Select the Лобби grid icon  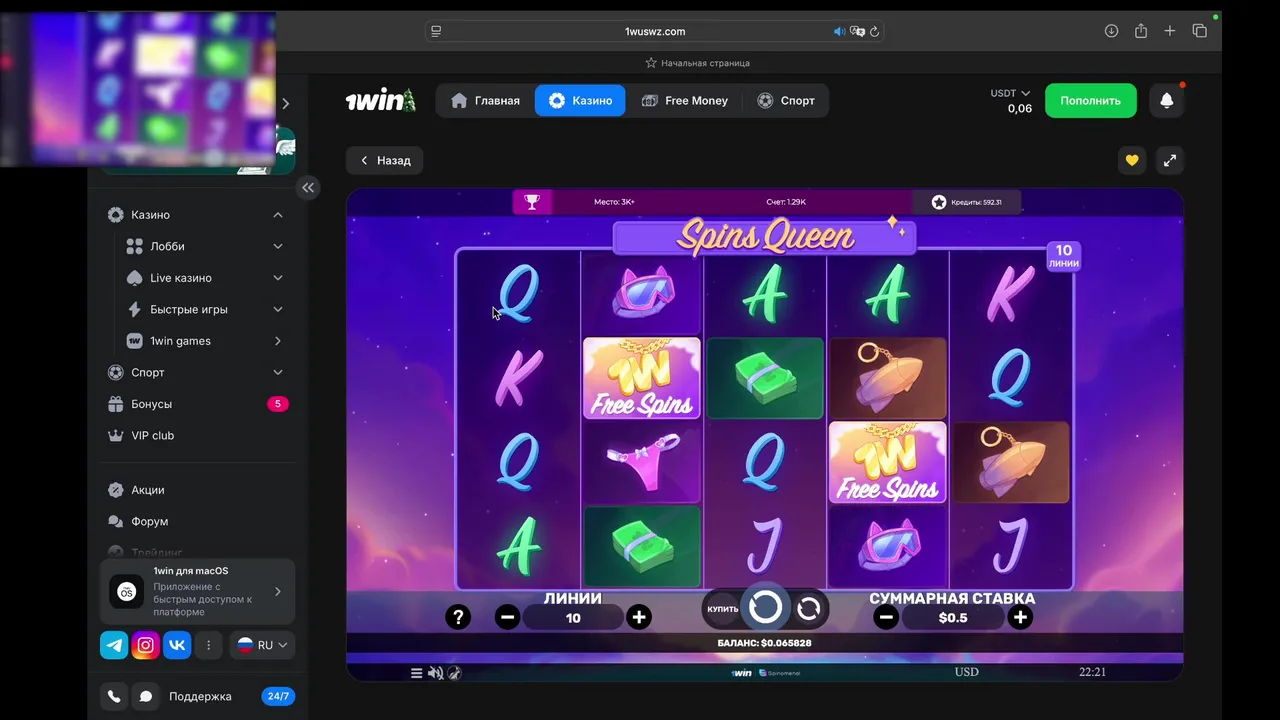134,246
